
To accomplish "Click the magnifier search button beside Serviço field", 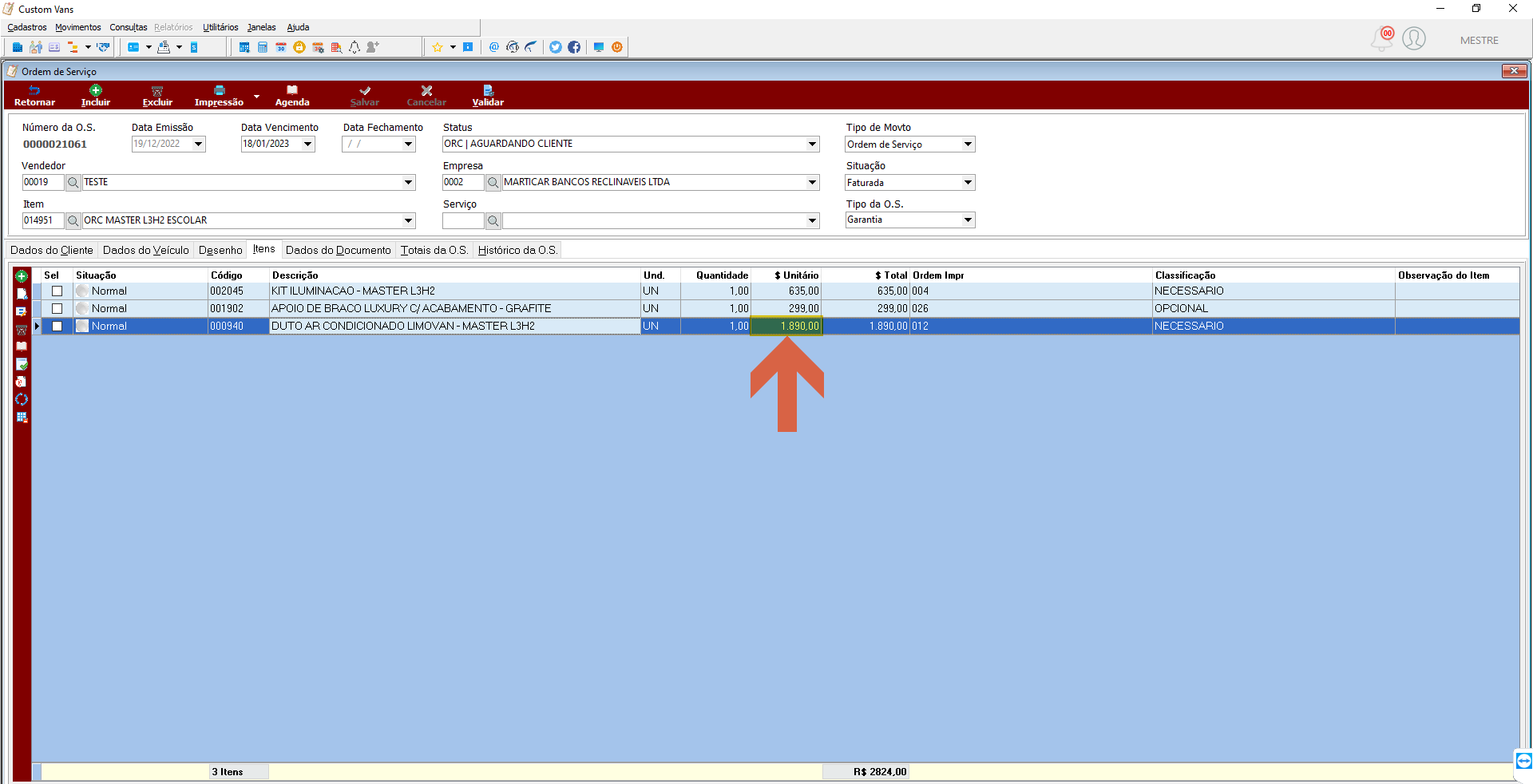I will pos(493,220).
